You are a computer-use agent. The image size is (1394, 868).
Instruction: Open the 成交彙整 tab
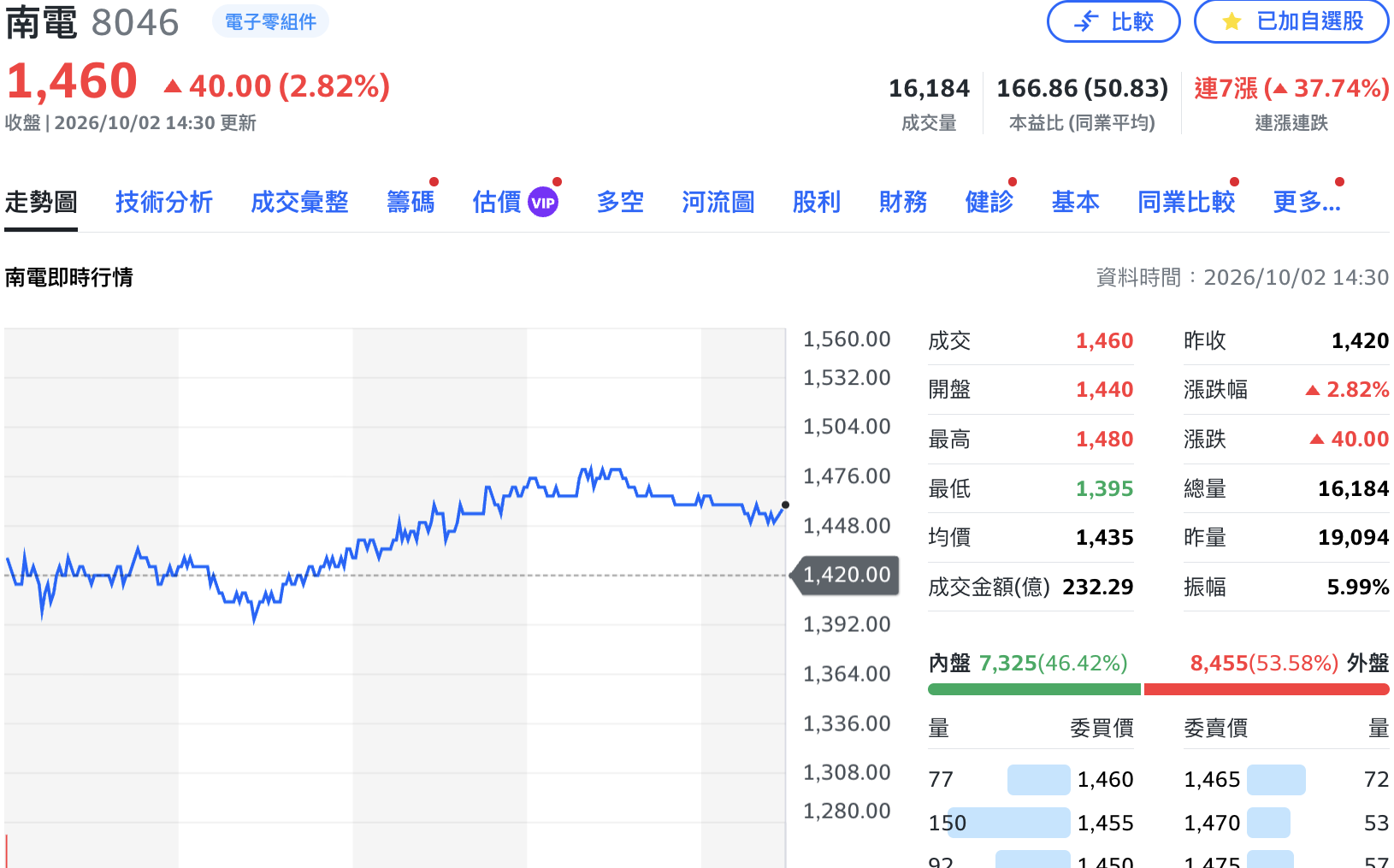299,203
